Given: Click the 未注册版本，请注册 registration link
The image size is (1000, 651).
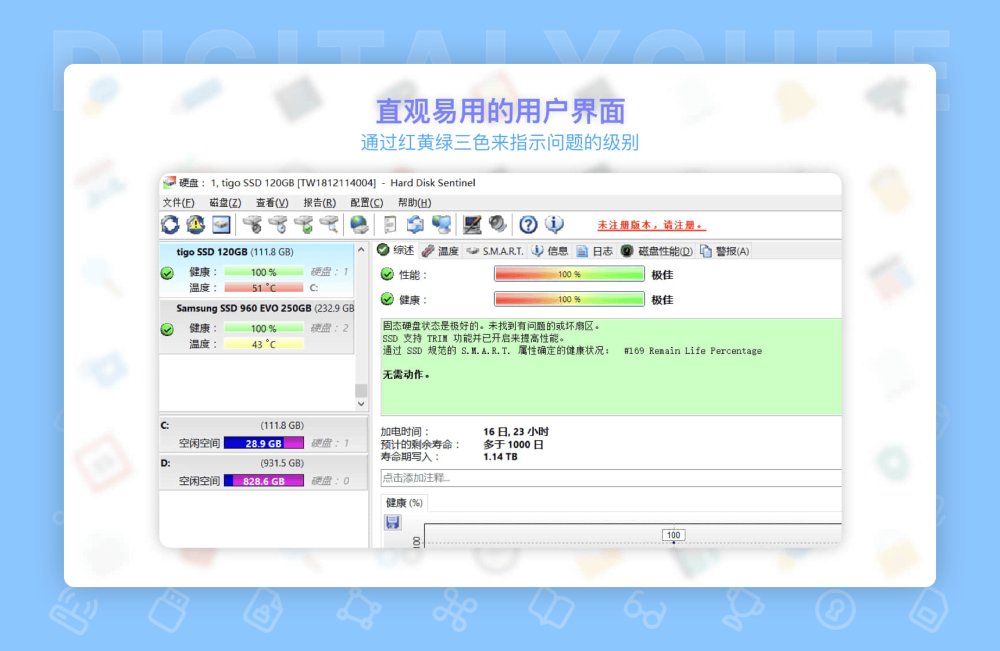Looking at the screenshot, I should point(651,225).
